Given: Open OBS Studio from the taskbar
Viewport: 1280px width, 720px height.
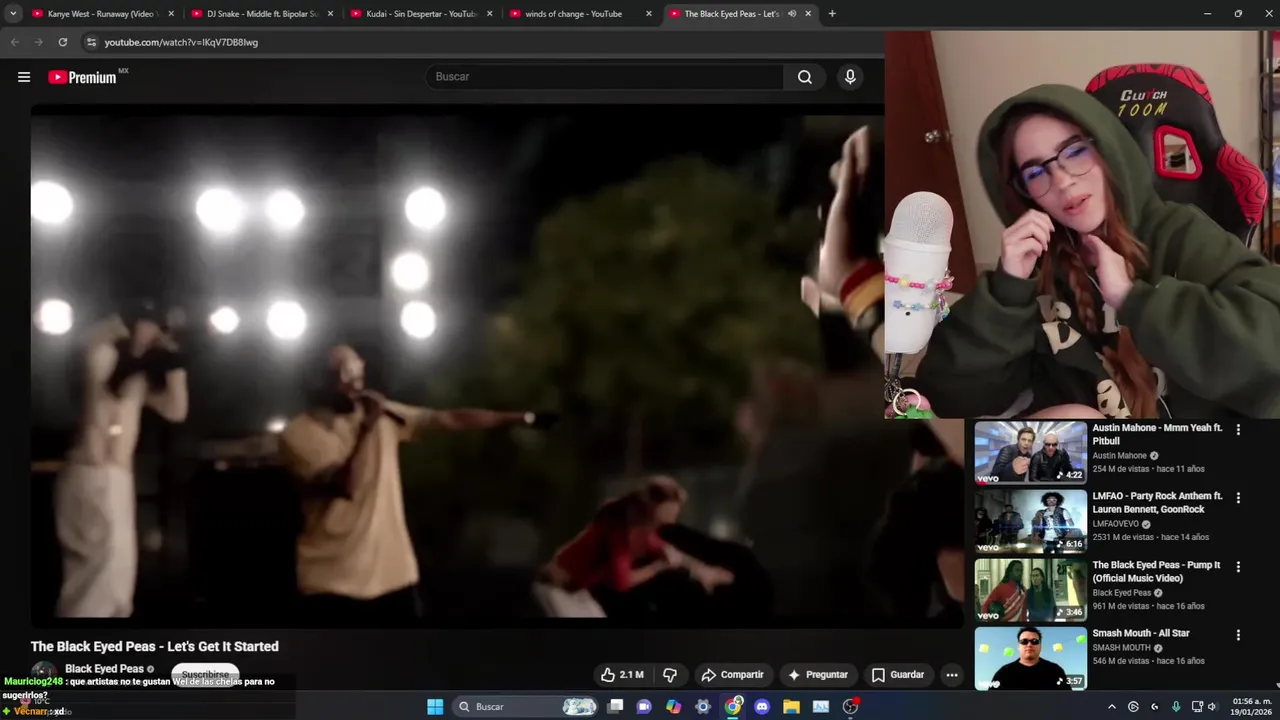Looking at the screenshot, I should (x=851, y=707).
